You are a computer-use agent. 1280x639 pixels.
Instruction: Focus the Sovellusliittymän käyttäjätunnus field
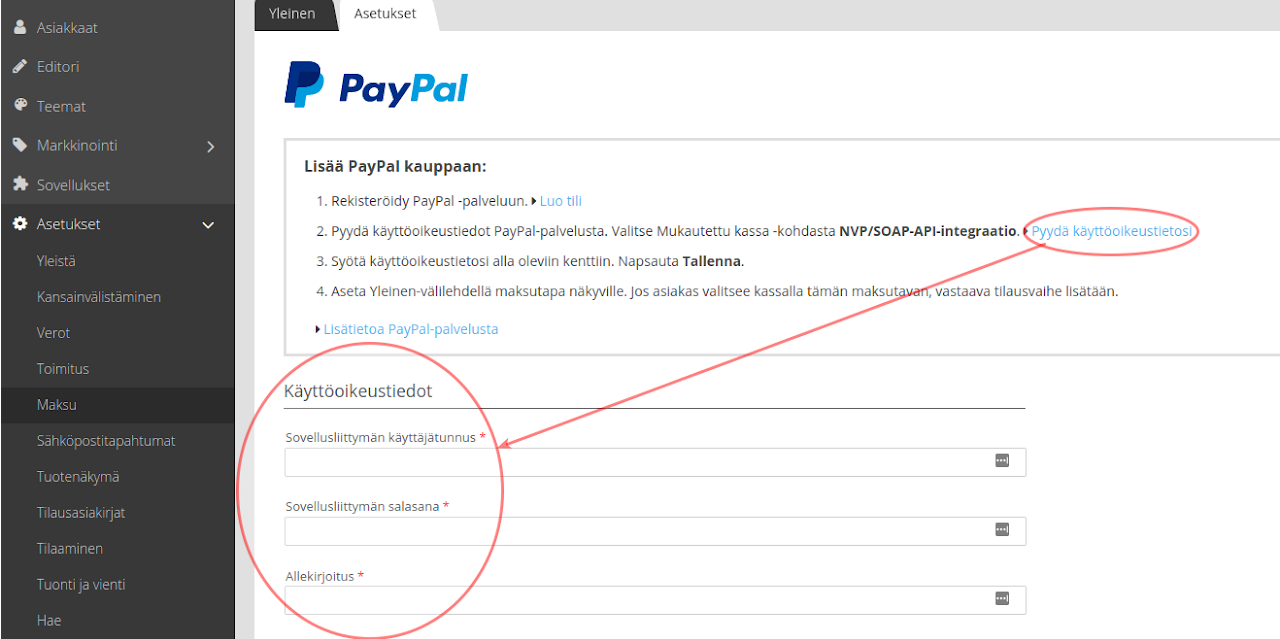[x=655, y=462]
